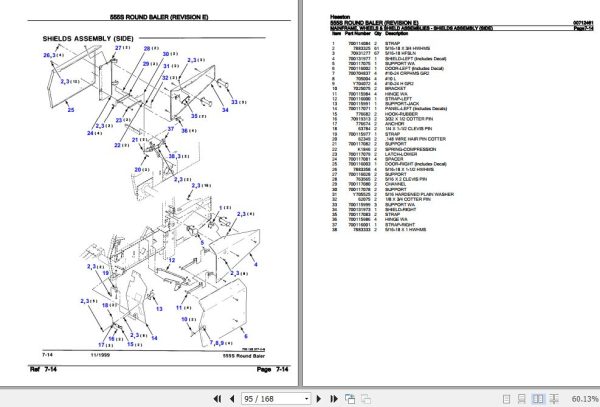
Task: Click the Page 7-14 footer text
Action: point(272,369)
